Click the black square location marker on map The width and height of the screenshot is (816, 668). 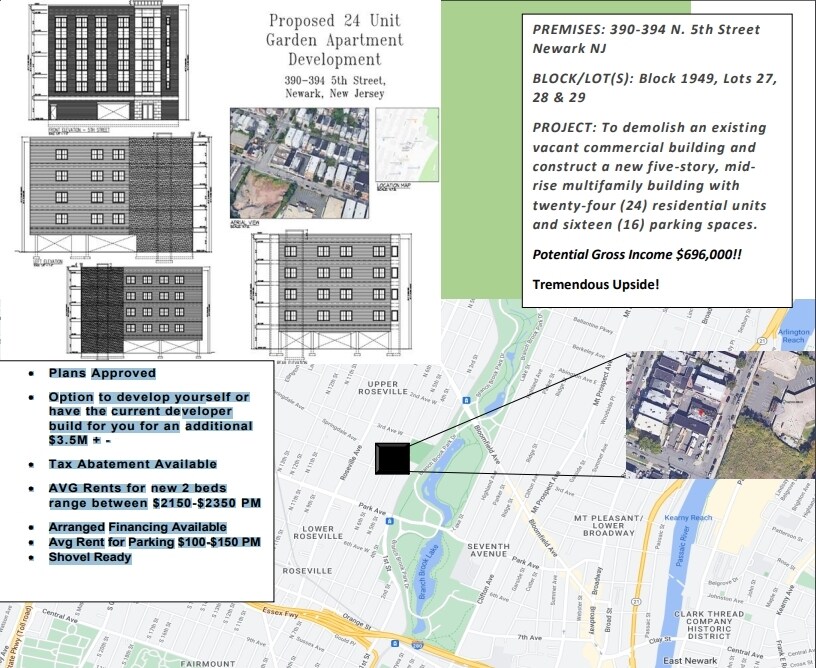click(392, 457)
